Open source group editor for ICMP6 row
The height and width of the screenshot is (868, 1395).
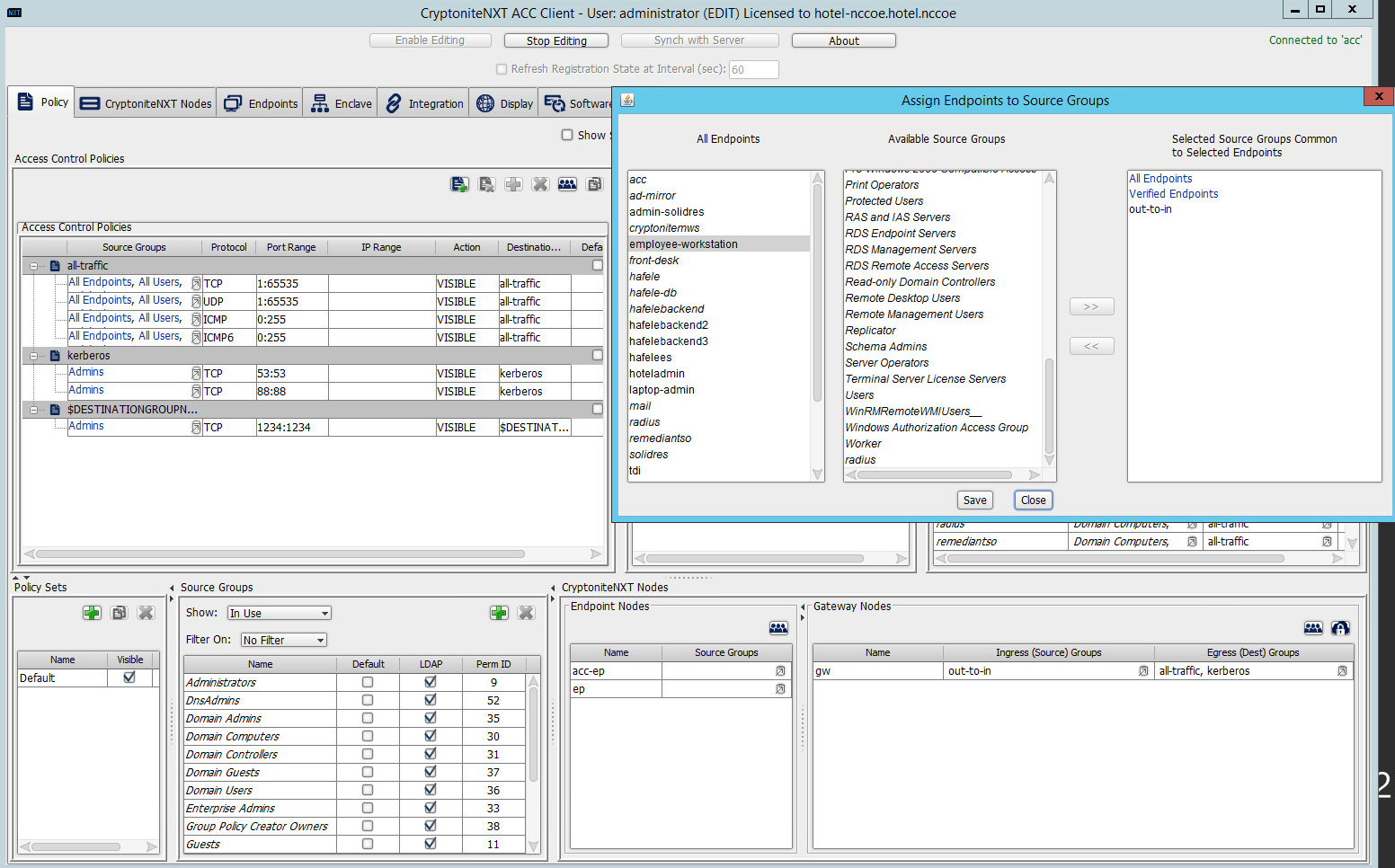pyautogui.click(x=196, y=338)
